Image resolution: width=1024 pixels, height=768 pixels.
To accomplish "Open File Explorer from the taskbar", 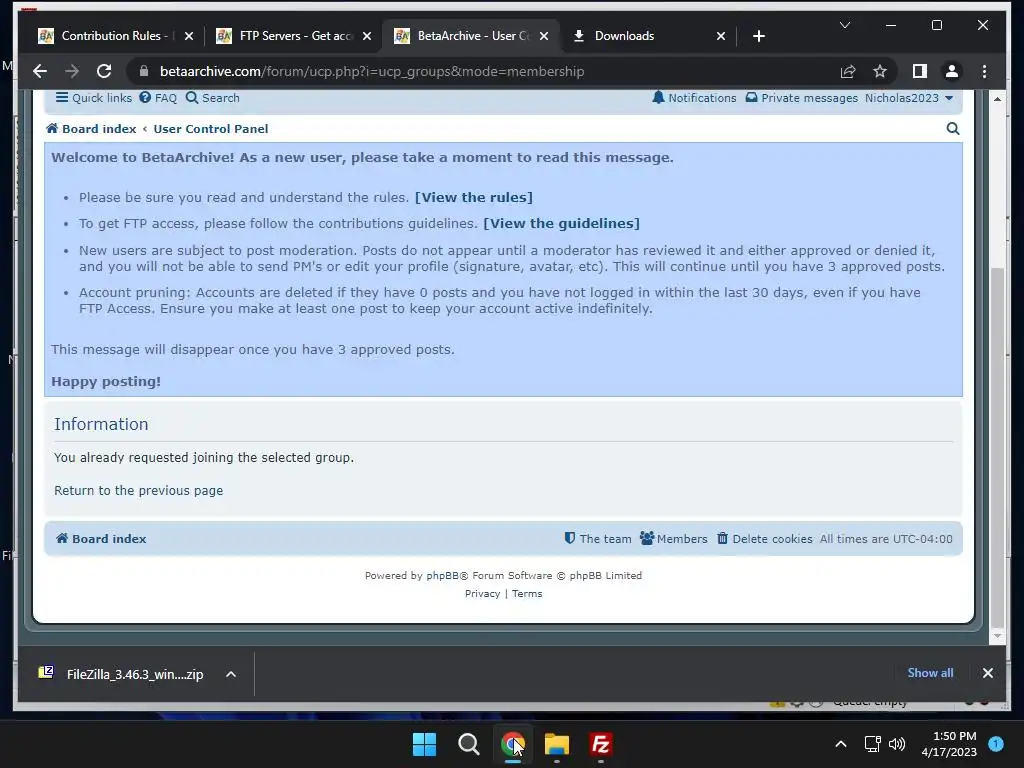I will pos(556,744).
